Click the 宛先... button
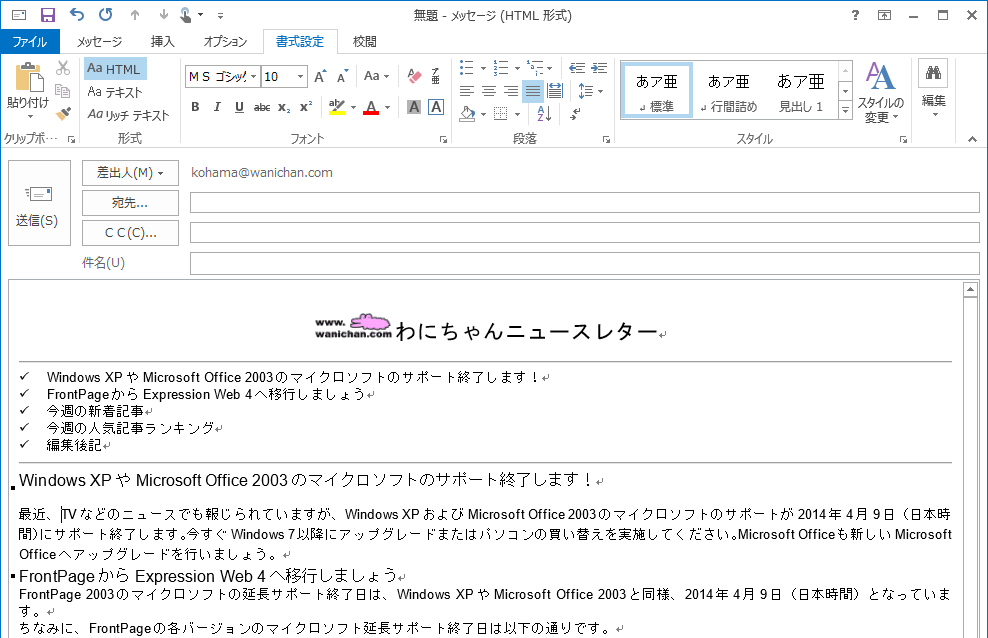The image size is (988, 638). tap(130, 203)
